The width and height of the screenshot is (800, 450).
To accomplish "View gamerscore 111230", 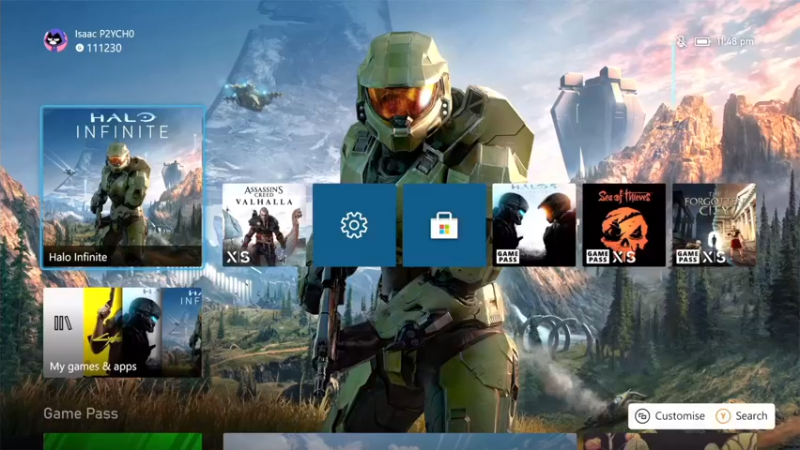I will click(x=104, y=48).
